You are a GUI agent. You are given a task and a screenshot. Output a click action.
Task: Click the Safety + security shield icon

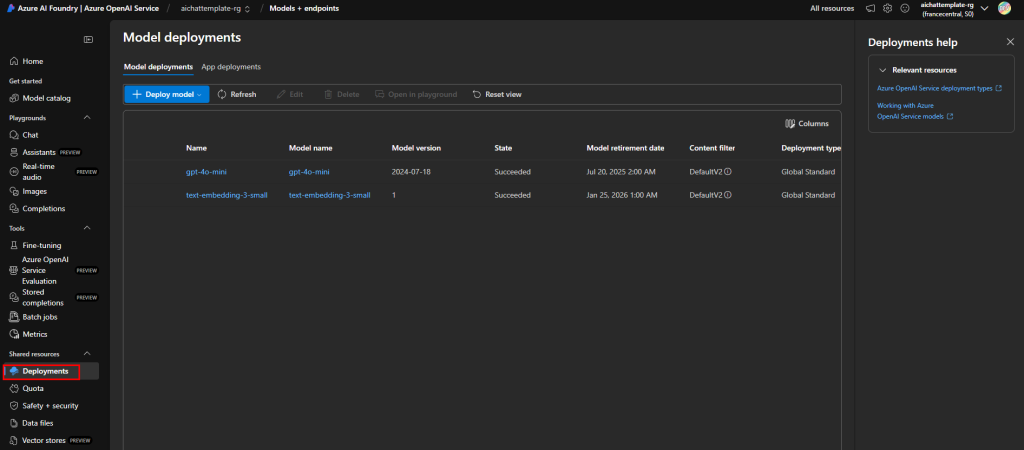pyautogui.click(x=14, y=406)
